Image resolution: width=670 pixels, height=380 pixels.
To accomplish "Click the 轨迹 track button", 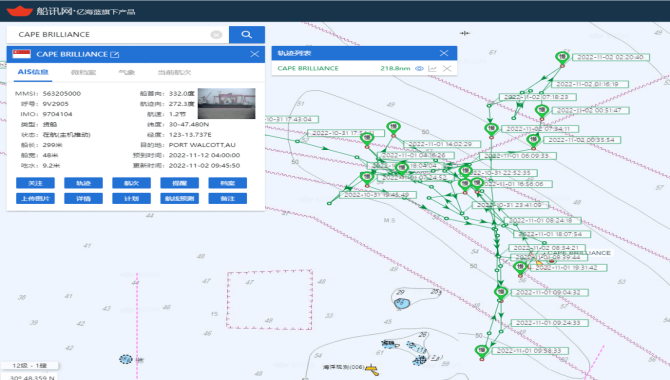I will pos(83,183).
